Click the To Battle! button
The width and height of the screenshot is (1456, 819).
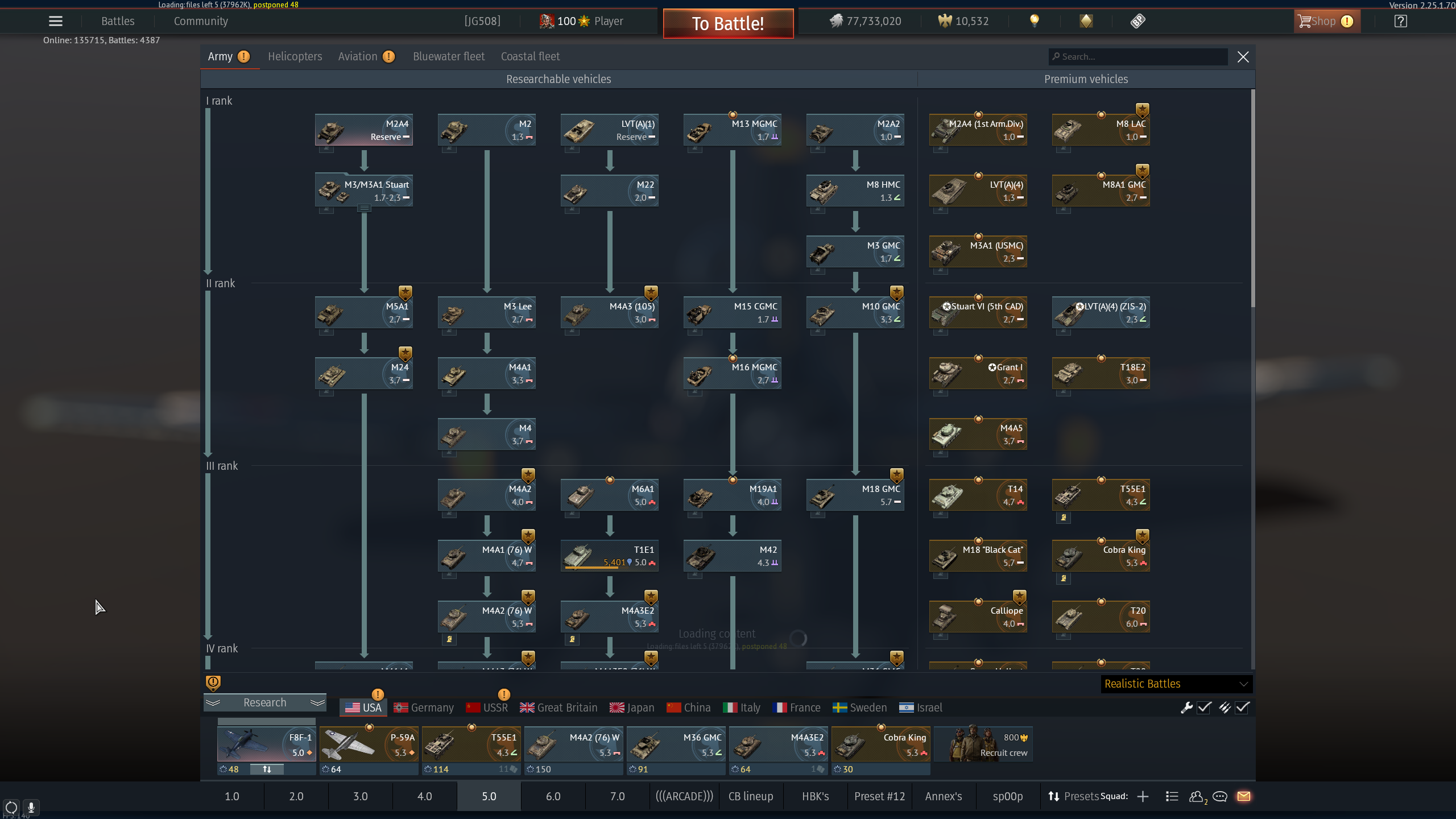click(728, 23)
